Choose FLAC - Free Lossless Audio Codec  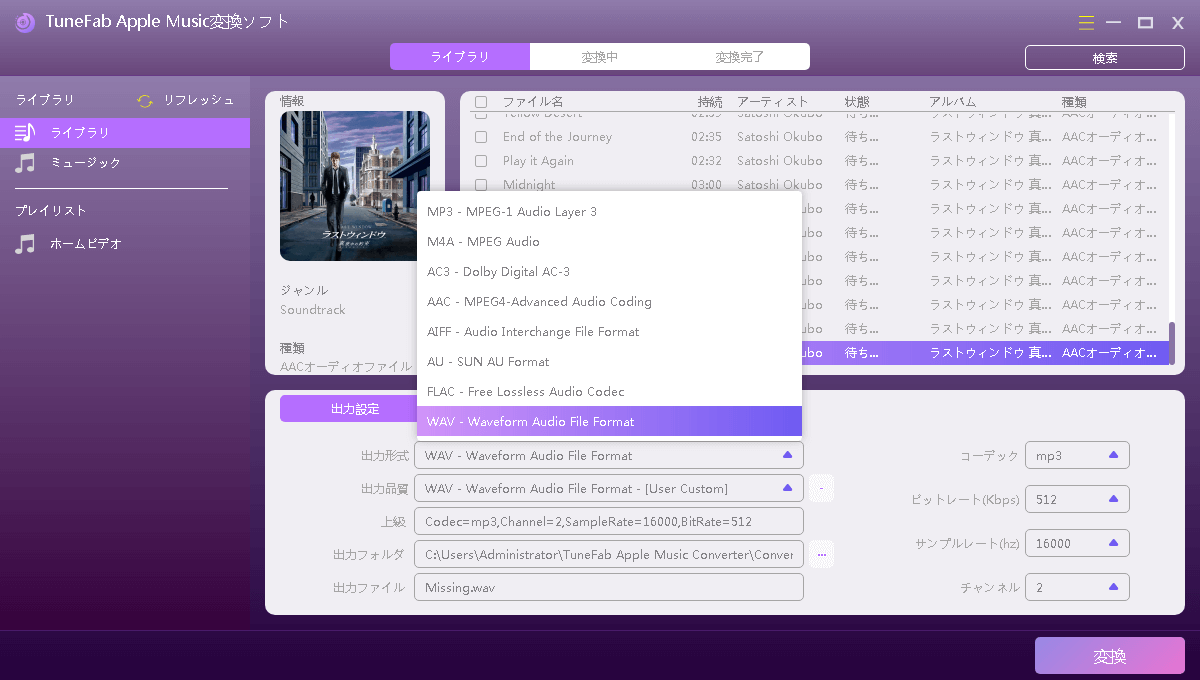(x=609, y=391)
